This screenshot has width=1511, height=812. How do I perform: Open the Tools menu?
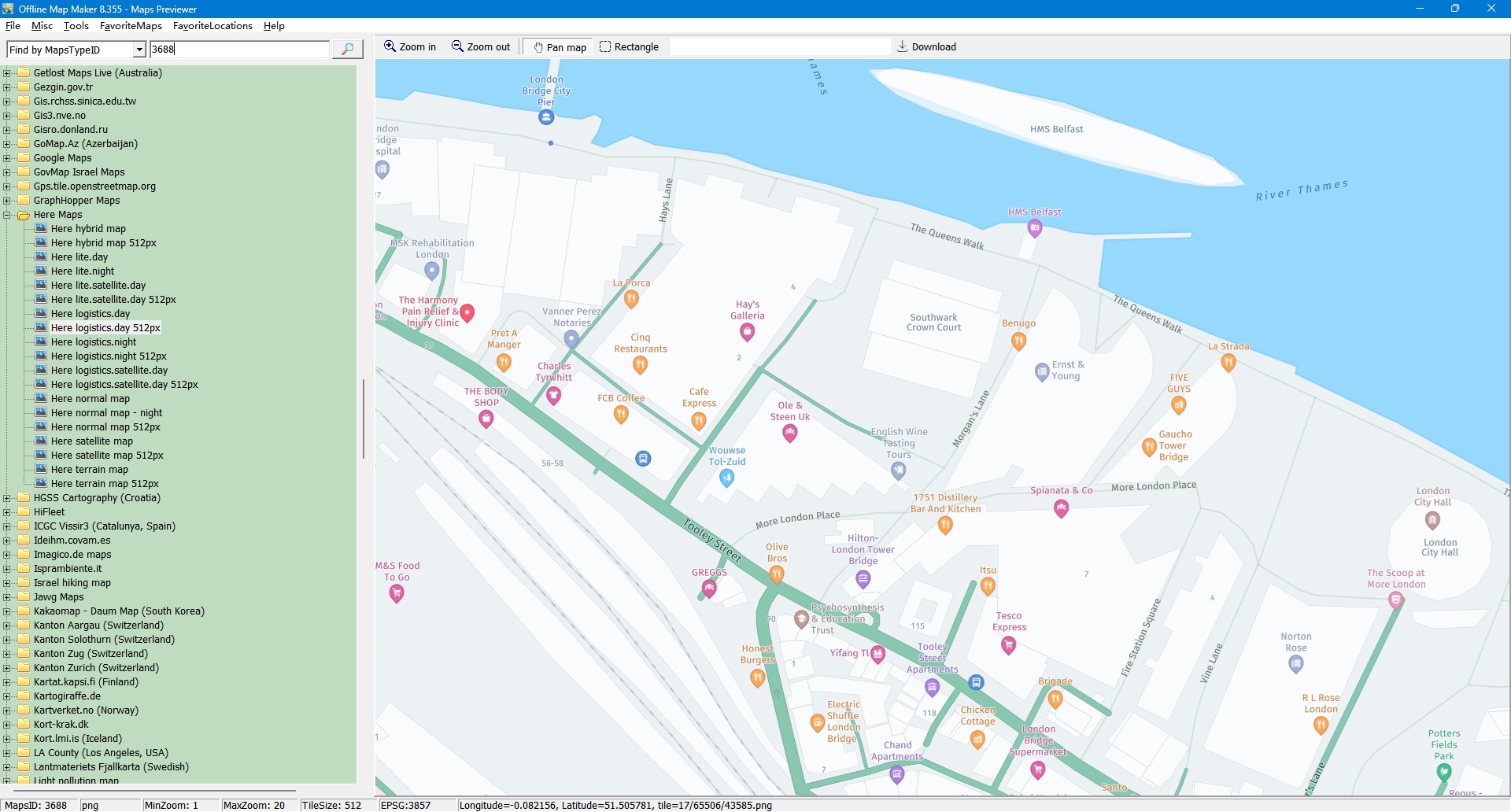point(76,26)
